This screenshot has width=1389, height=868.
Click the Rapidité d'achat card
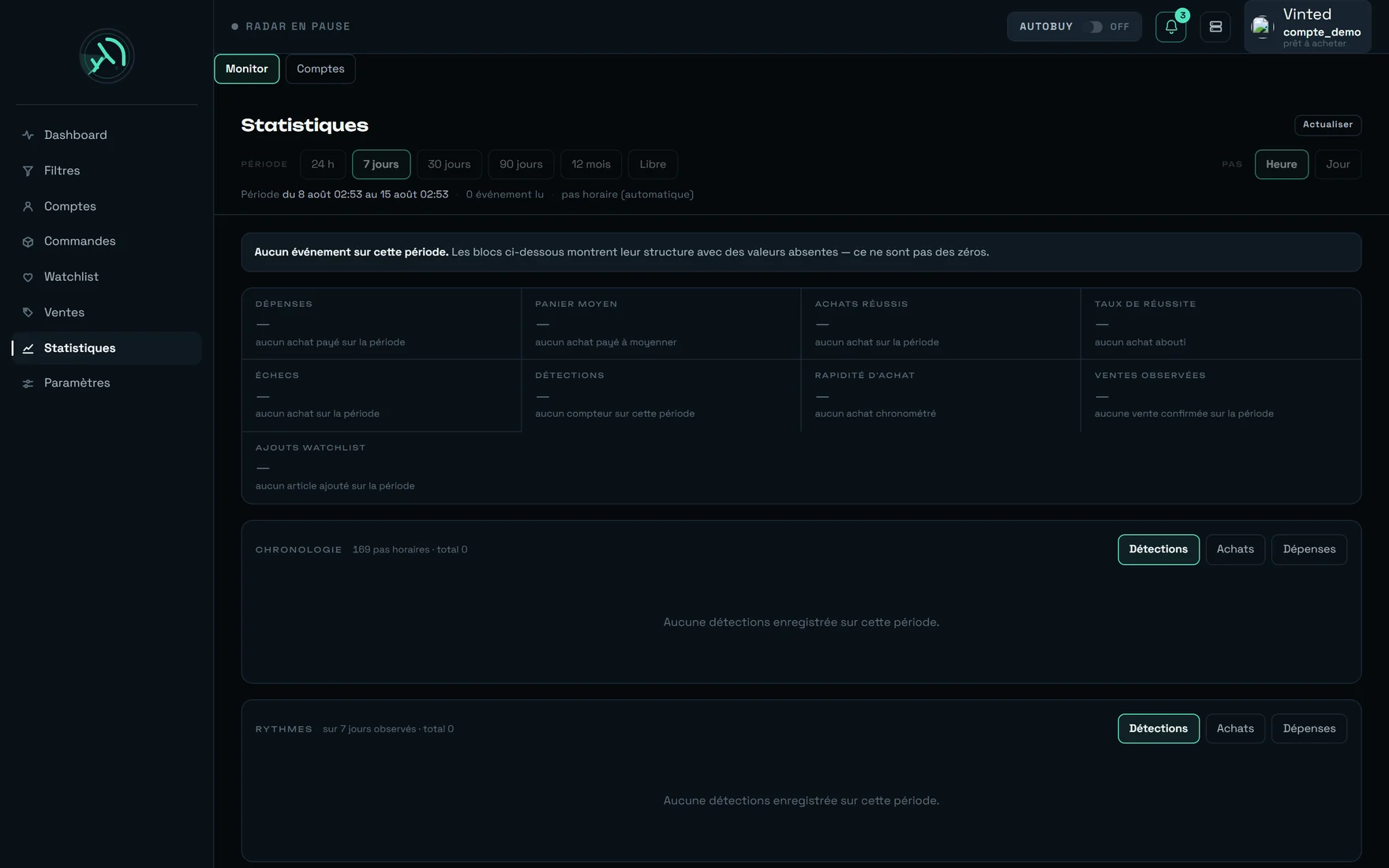click(941, 395)
